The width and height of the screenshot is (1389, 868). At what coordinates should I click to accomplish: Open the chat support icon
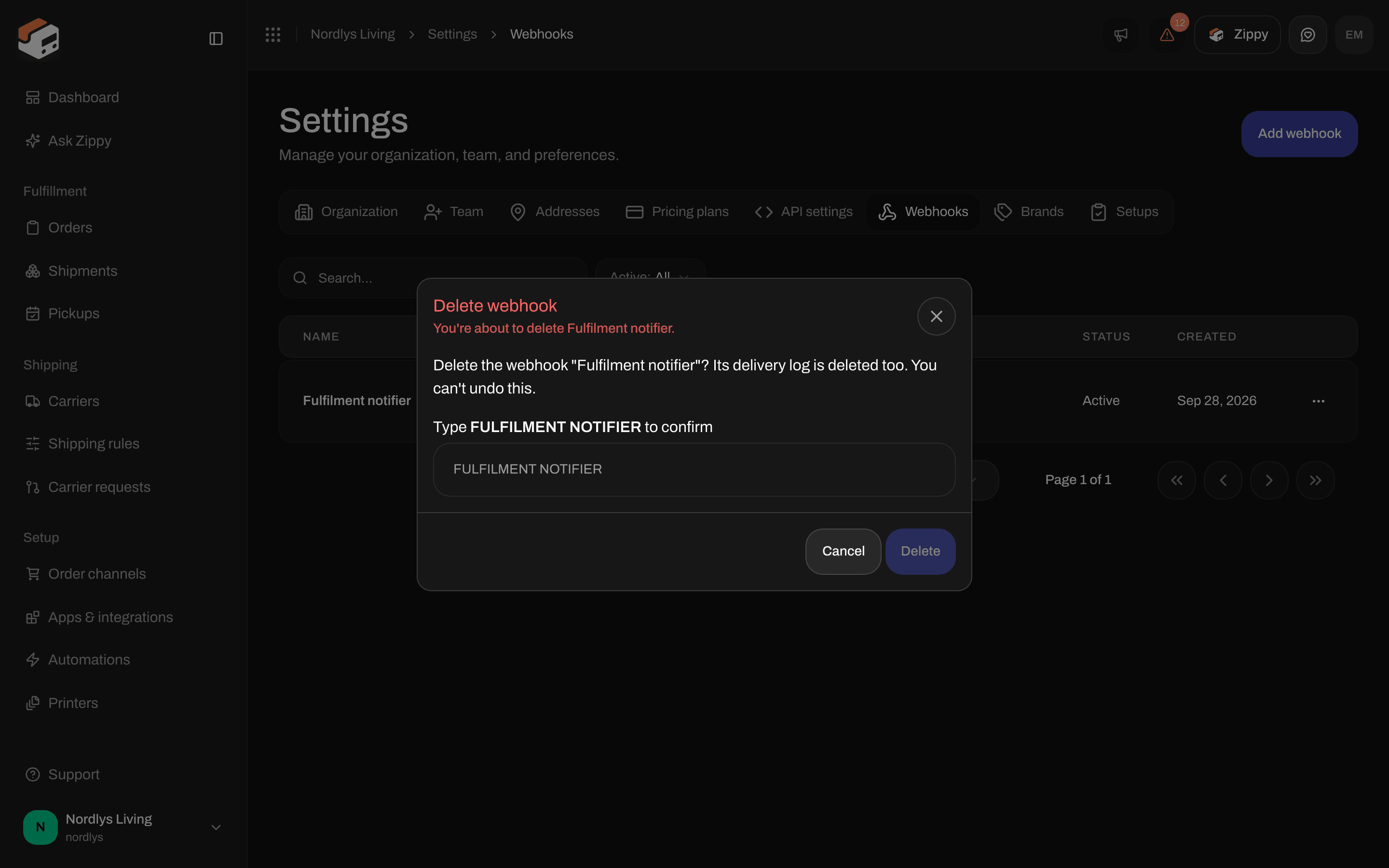pos(1307,34)
